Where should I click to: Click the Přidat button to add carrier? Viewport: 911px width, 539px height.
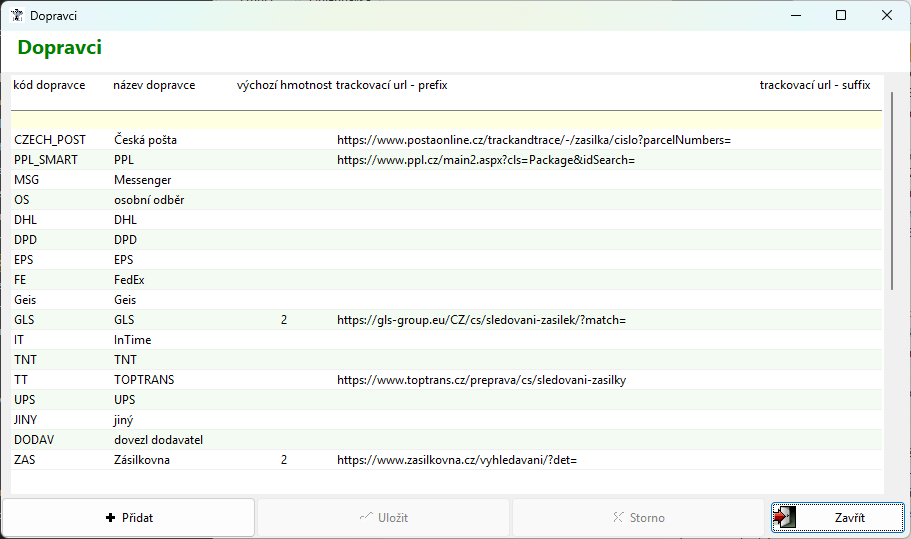pyautogui.click(x=128, y=518)
